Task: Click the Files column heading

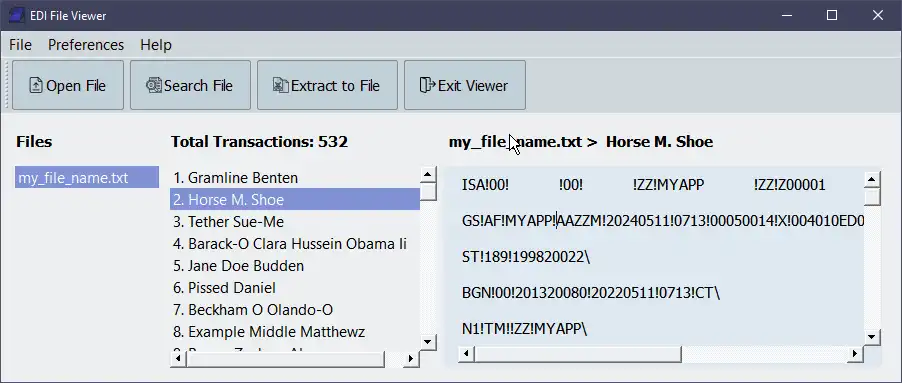Action: (x=34, y=142)
